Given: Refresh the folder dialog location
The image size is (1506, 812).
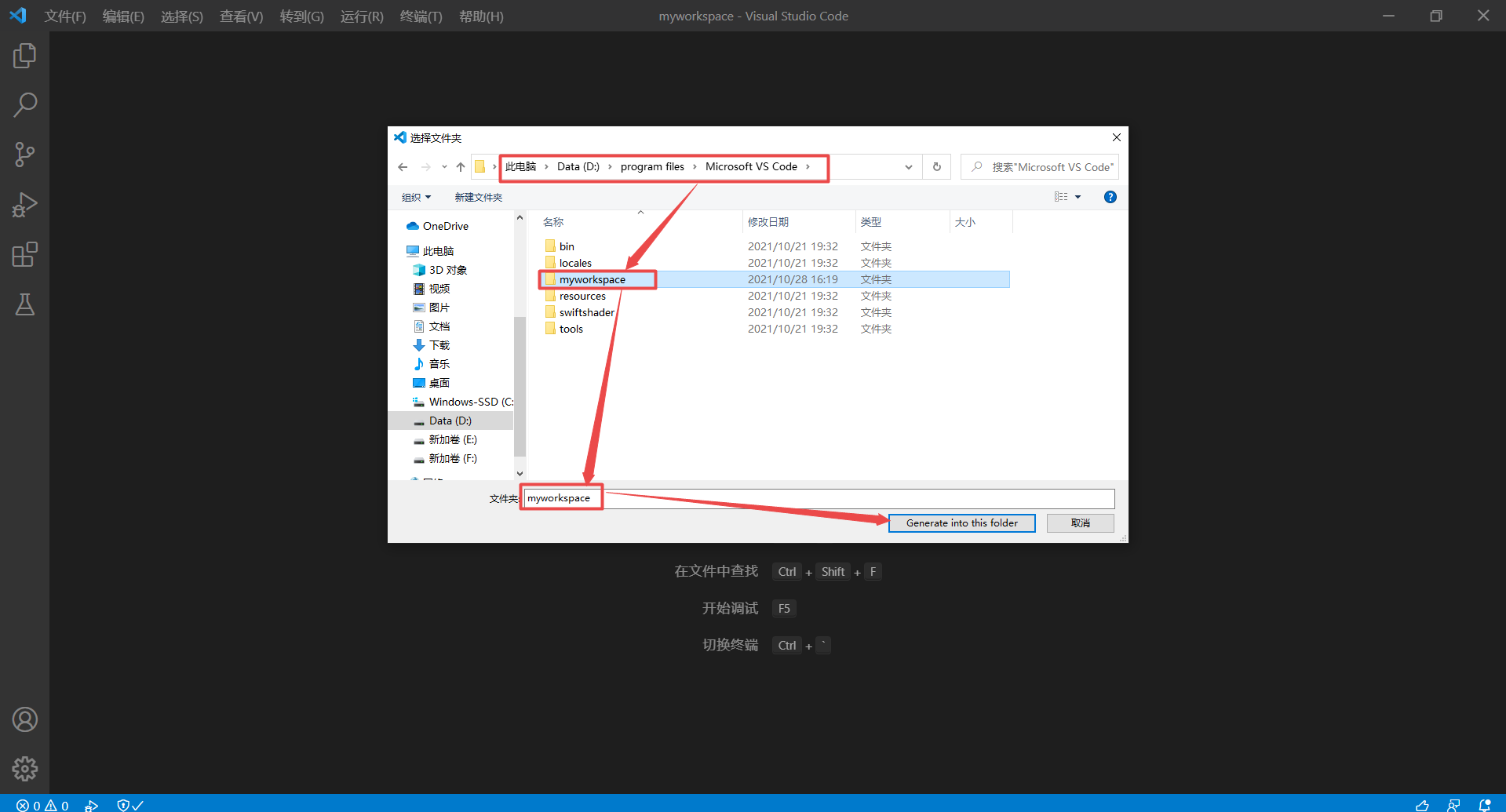Looking at the screenshot, I should point(936,167).
